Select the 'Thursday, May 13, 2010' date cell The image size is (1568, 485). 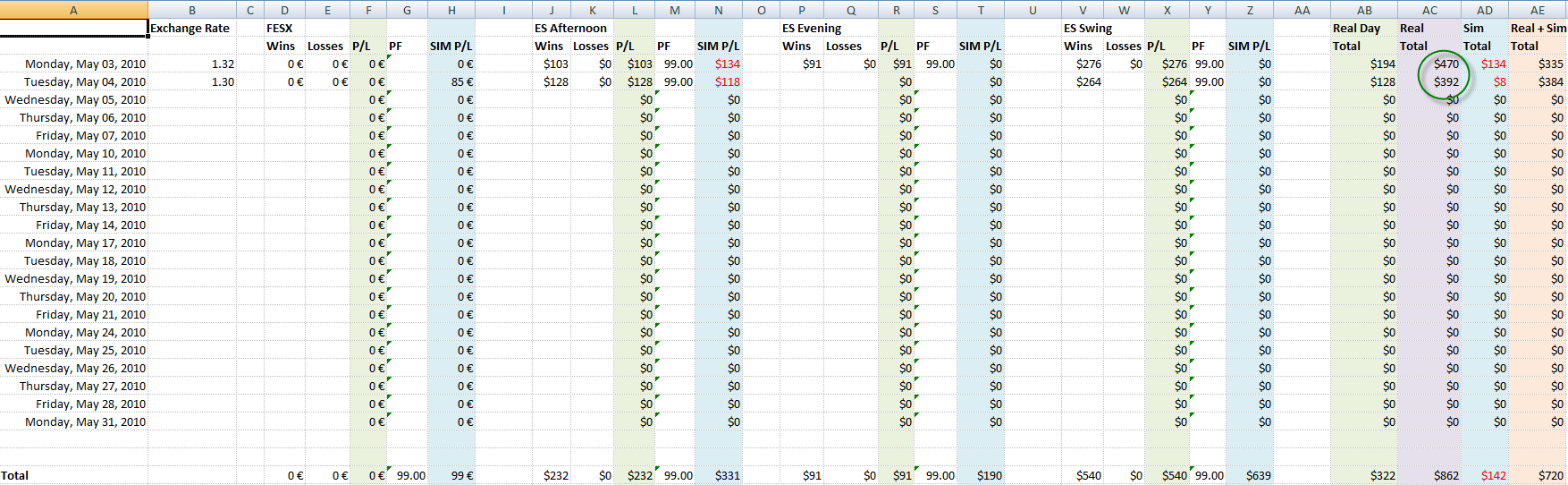73,207
